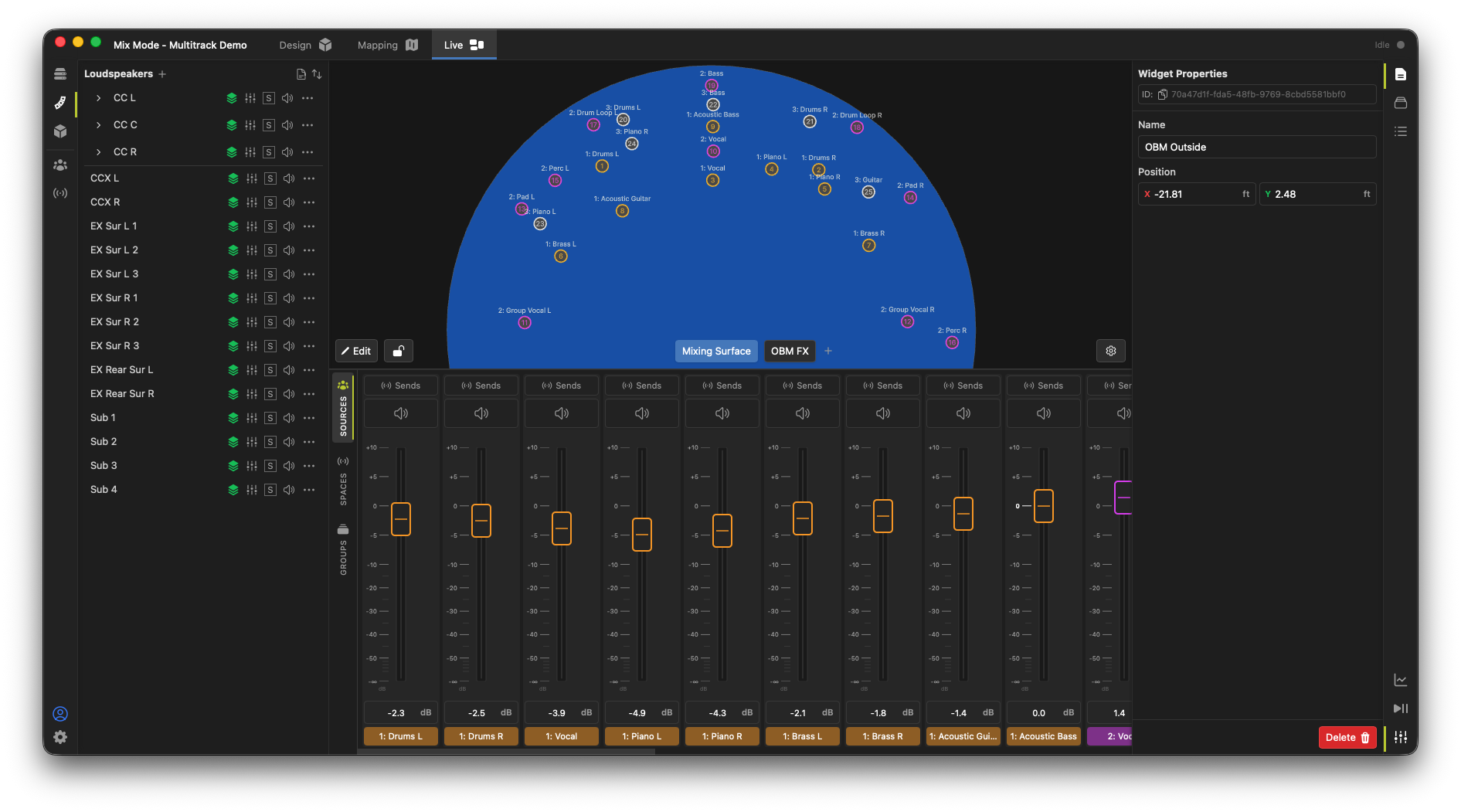Mute the Sub 3 loudspeaker
1461x812 pixels.
click(289, 466)
